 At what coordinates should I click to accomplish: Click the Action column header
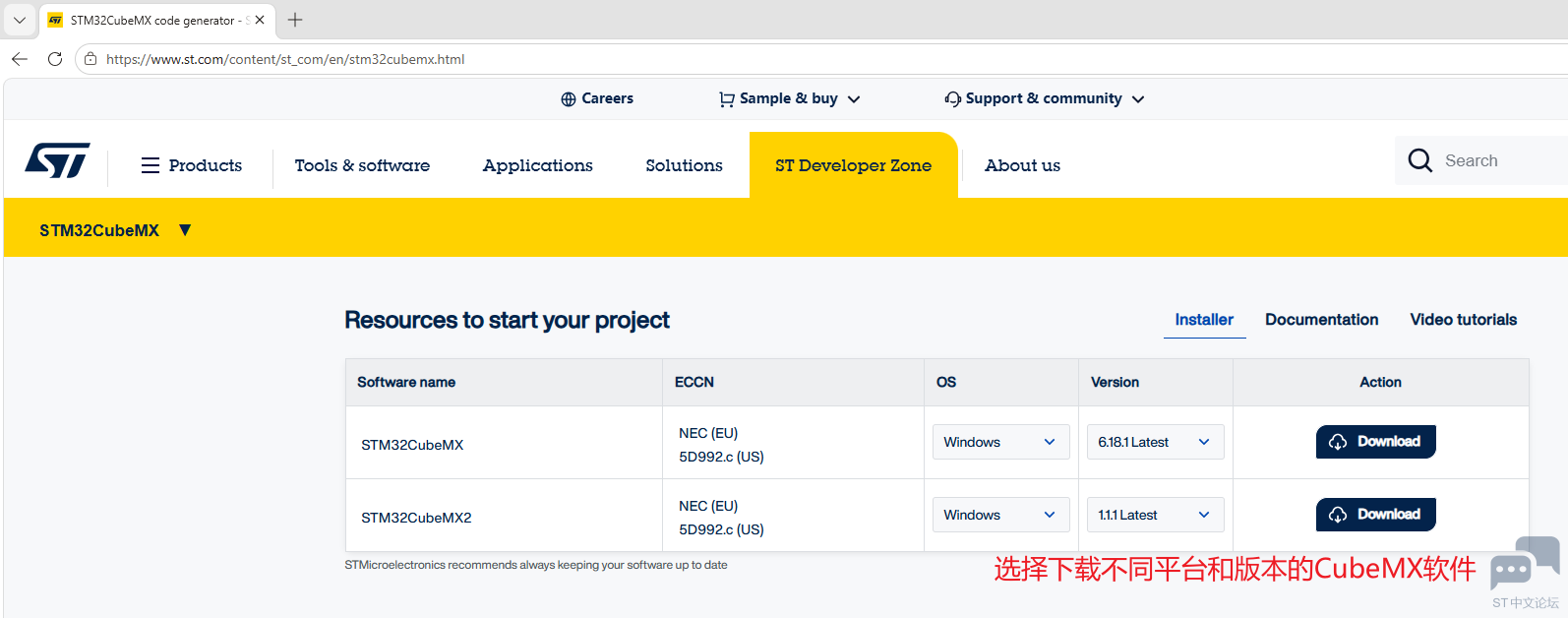(1380, 382)
